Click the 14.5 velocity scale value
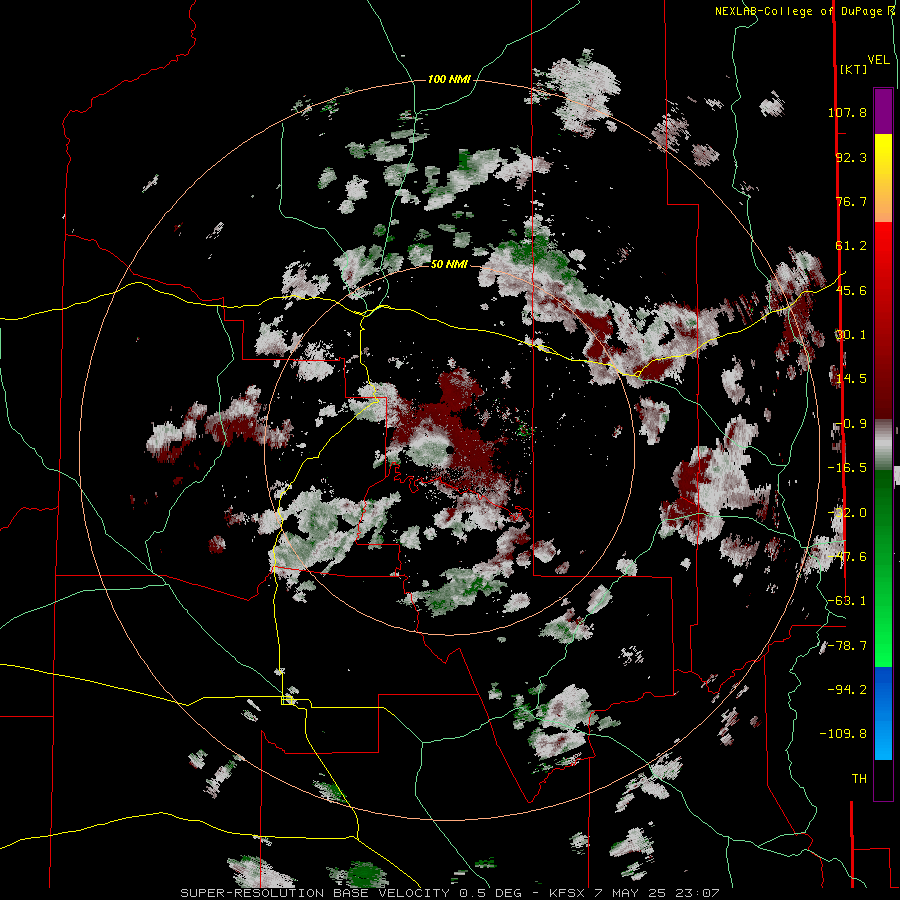The height and width of the screenshot is (900, 900). tap(851, 379)
